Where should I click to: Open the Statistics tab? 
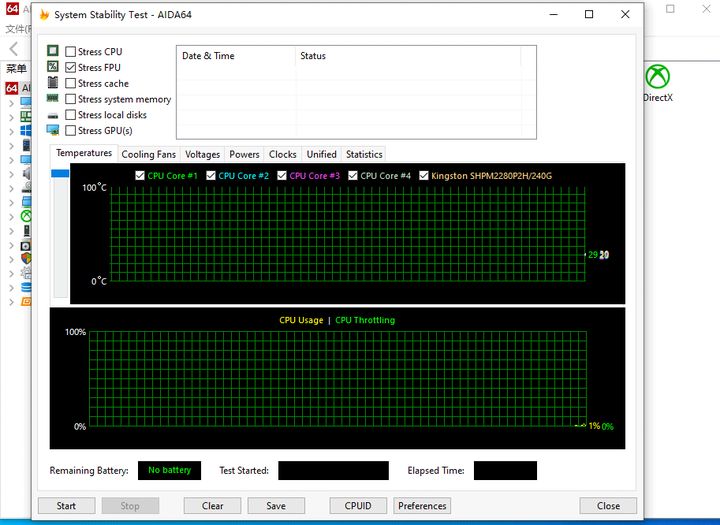(363, 154)
